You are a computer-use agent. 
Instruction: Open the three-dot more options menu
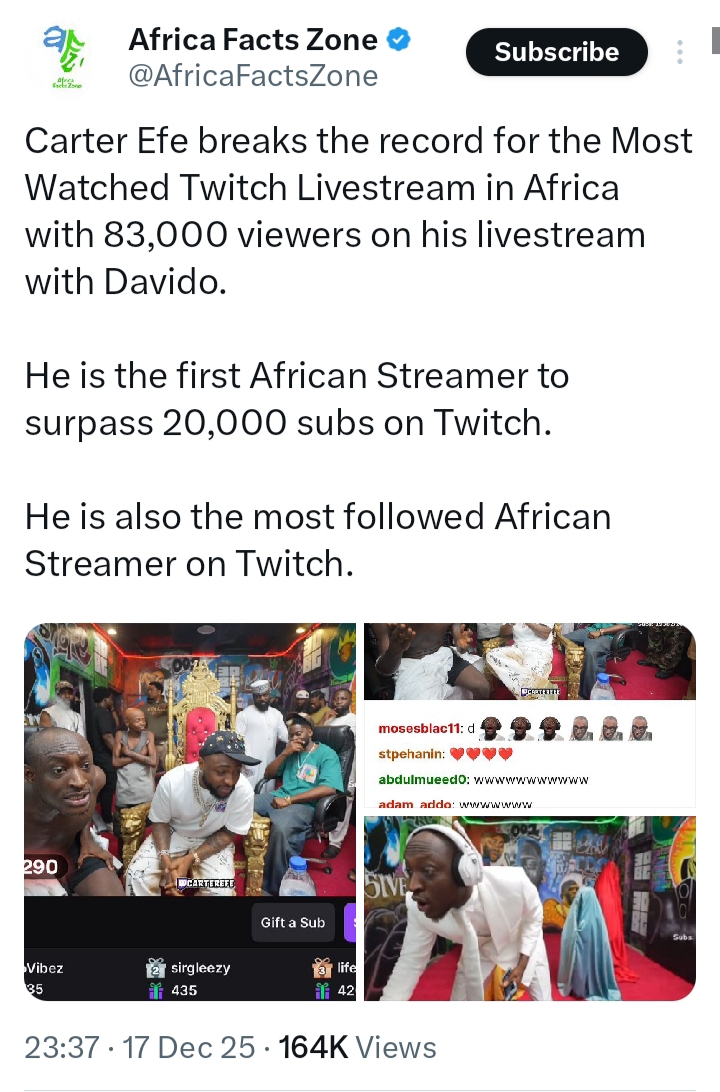680,53
